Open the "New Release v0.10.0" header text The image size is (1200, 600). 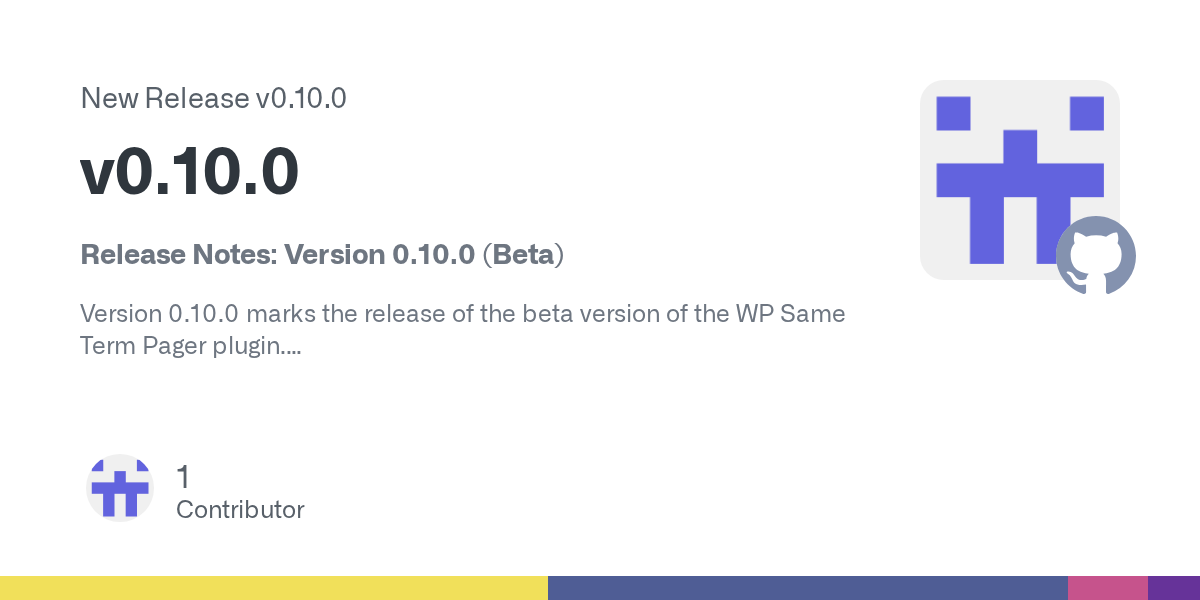point(213,98)
